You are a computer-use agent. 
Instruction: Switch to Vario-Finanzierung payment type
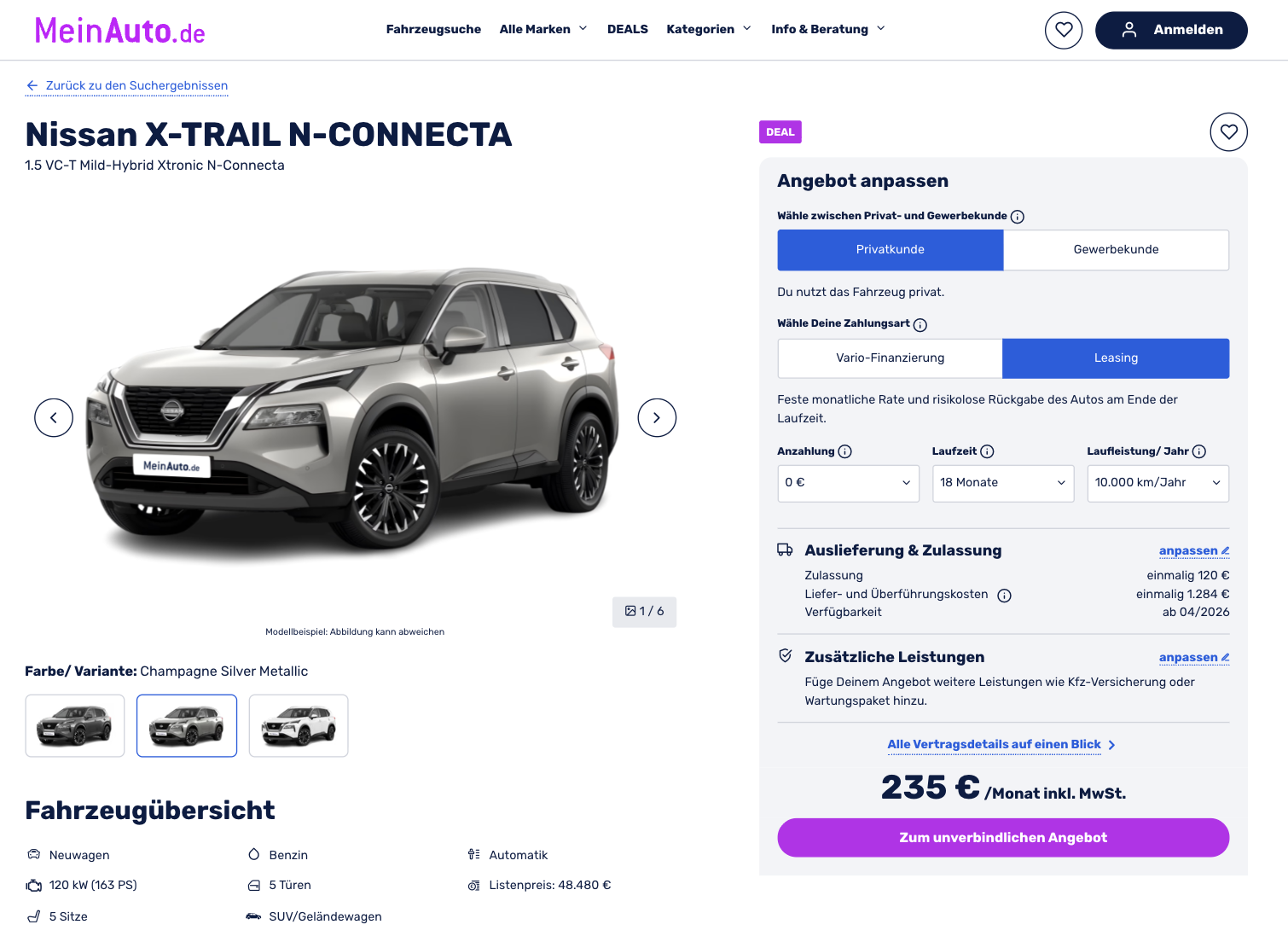[x=890, y=358]
